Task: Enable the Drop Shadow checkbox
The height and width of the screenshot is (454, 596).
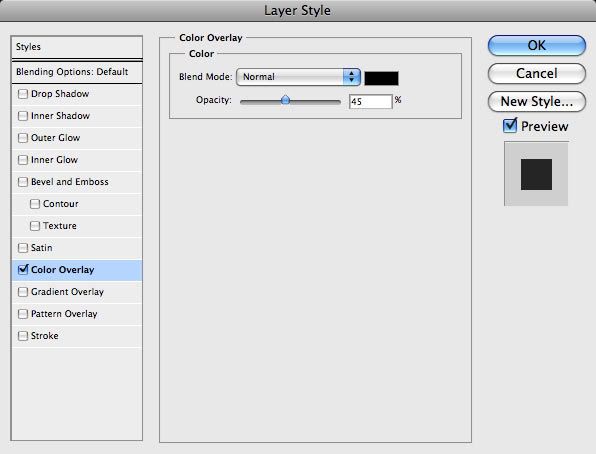Action: pos(23,94)
